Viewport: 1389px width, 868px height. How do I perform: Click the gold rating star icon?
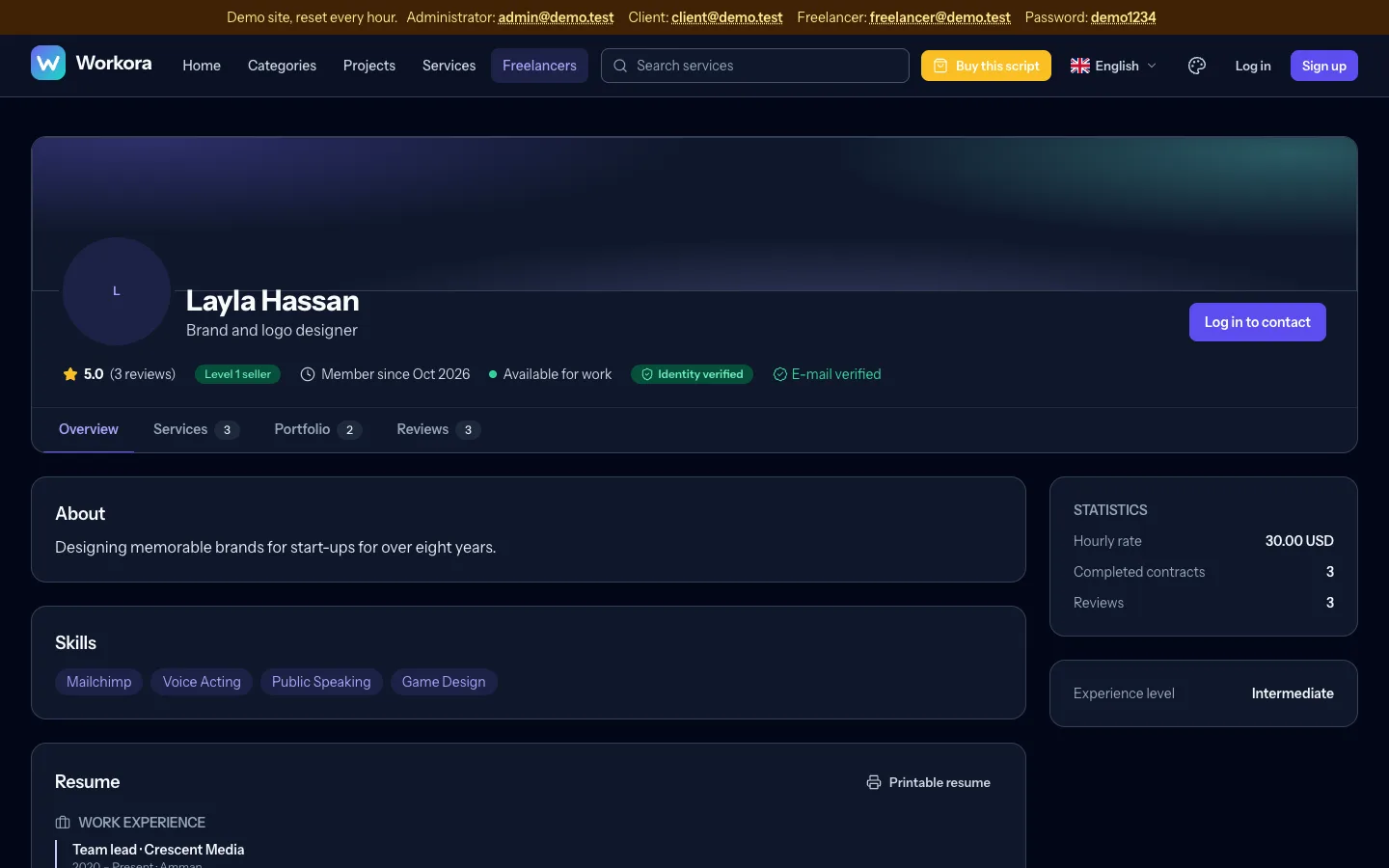(x=70, y=374)
